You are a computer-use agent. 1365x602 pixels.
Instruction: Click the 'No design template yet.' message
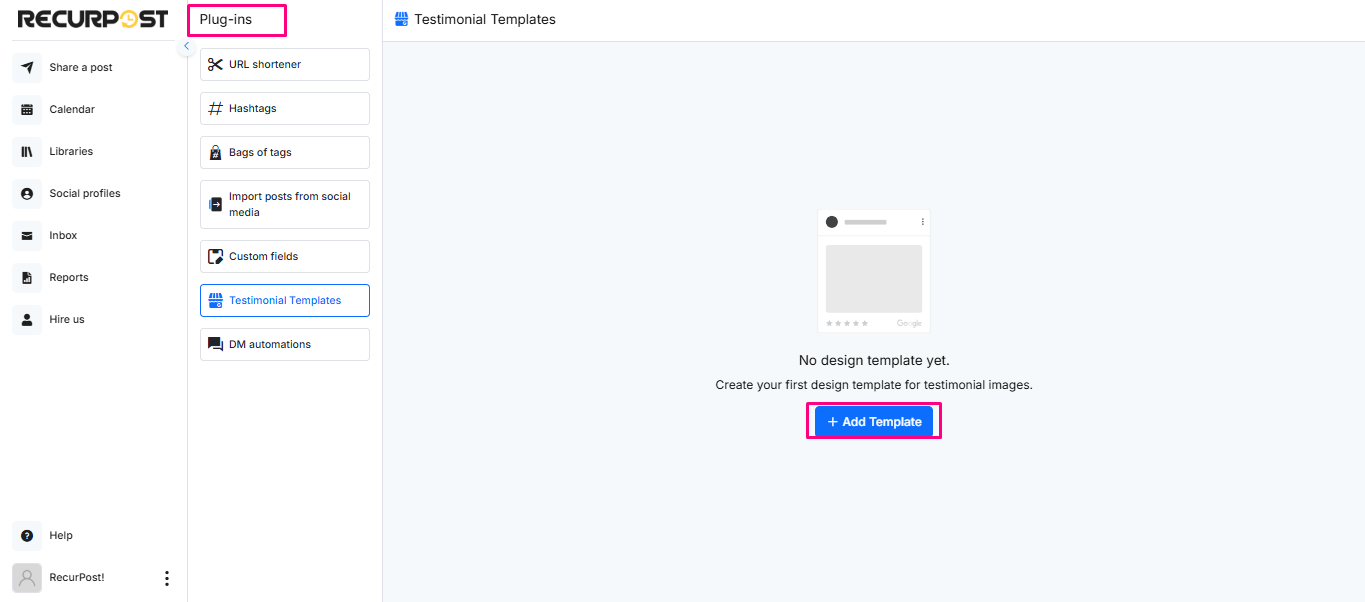[x=874, y=360]
